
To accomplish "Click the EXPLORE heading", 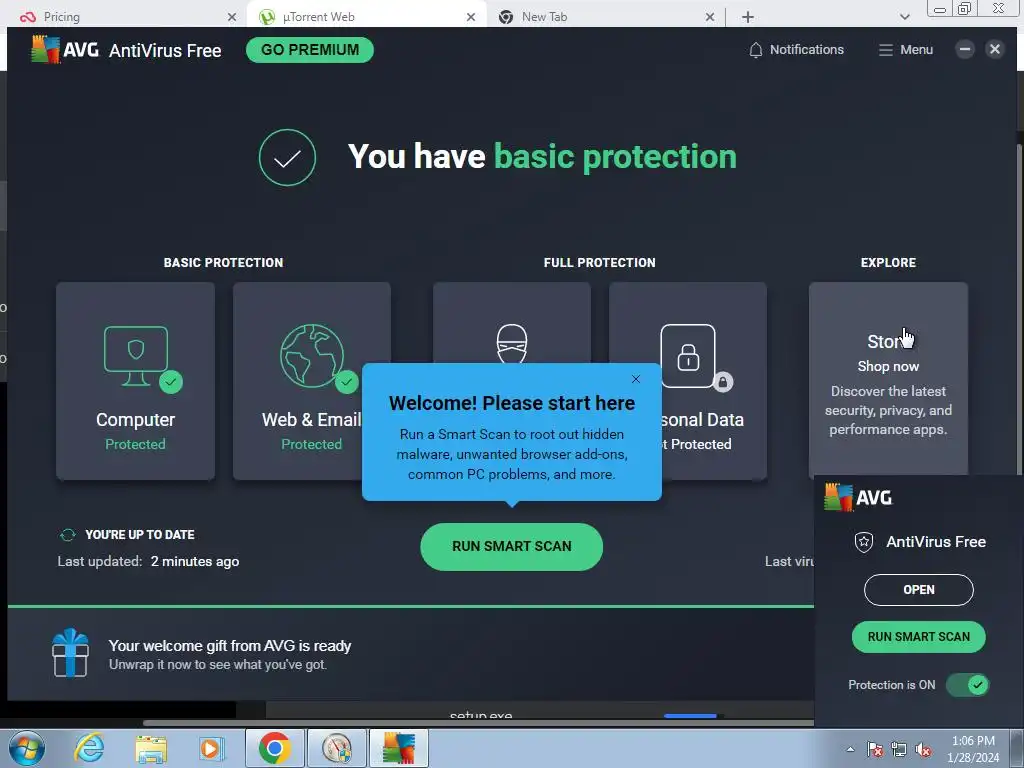I will coord(888,263).
